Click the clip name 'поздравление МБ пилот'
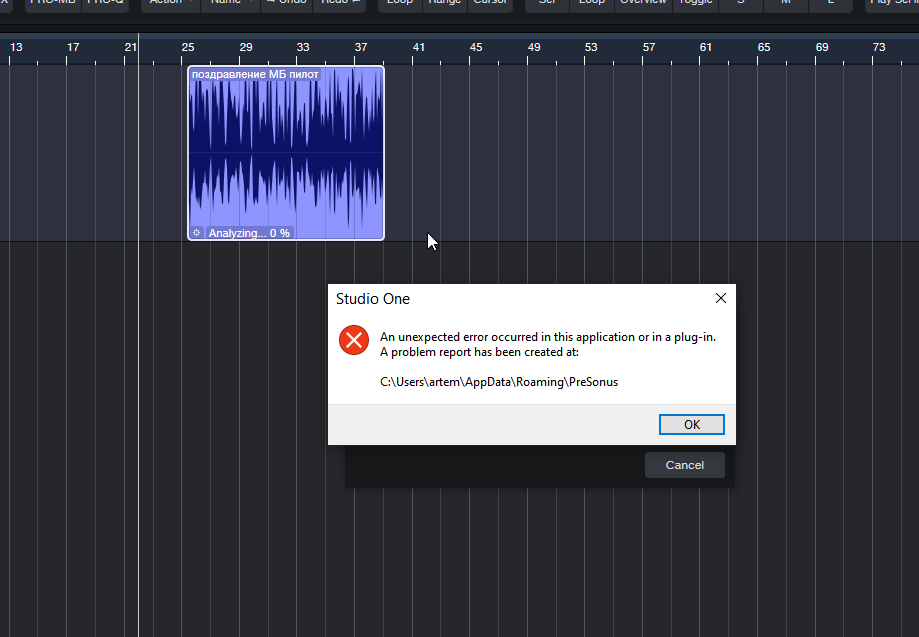 pyautogui.click(x=255, y=74)
